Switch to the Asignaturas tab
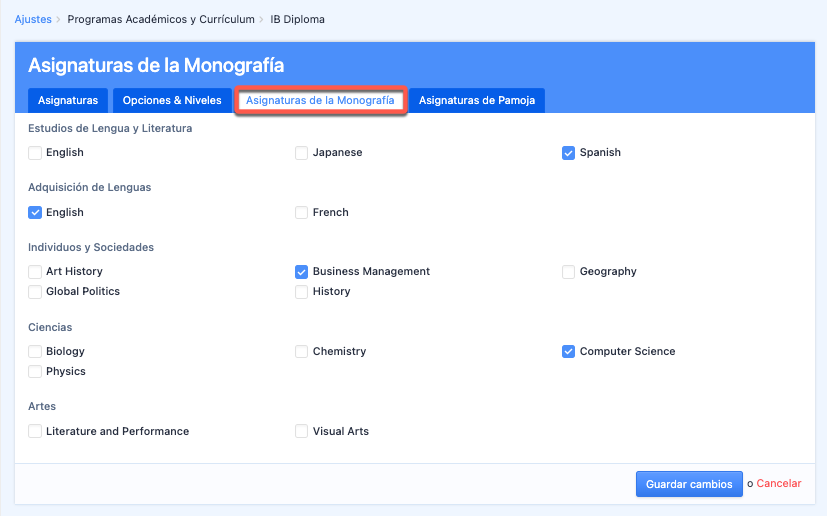827x516 pixels. pos(68,100)
